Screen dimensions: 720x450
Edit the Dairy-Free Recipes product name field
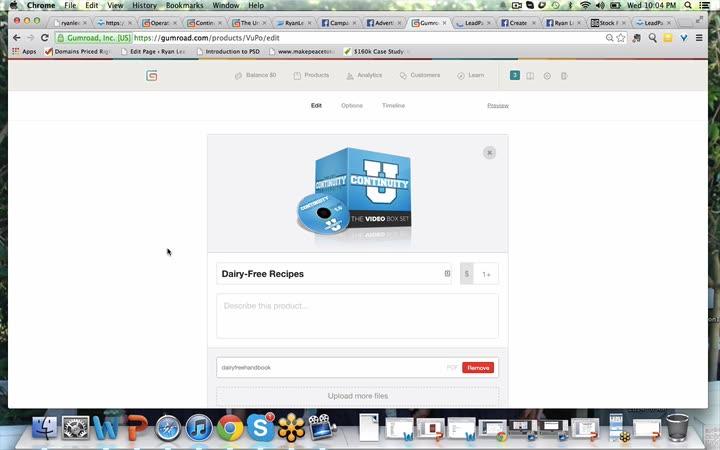pyautogui.click(x=334, y=274)
